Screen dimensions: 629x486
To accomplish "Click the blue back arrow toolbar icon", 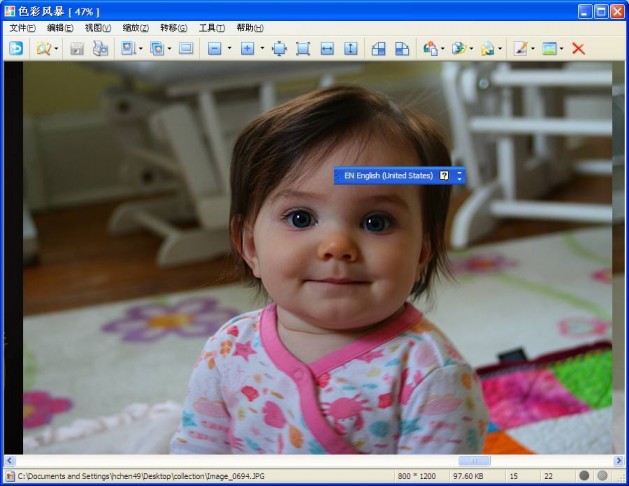I will pyautogui.click(x=16, y=48).
